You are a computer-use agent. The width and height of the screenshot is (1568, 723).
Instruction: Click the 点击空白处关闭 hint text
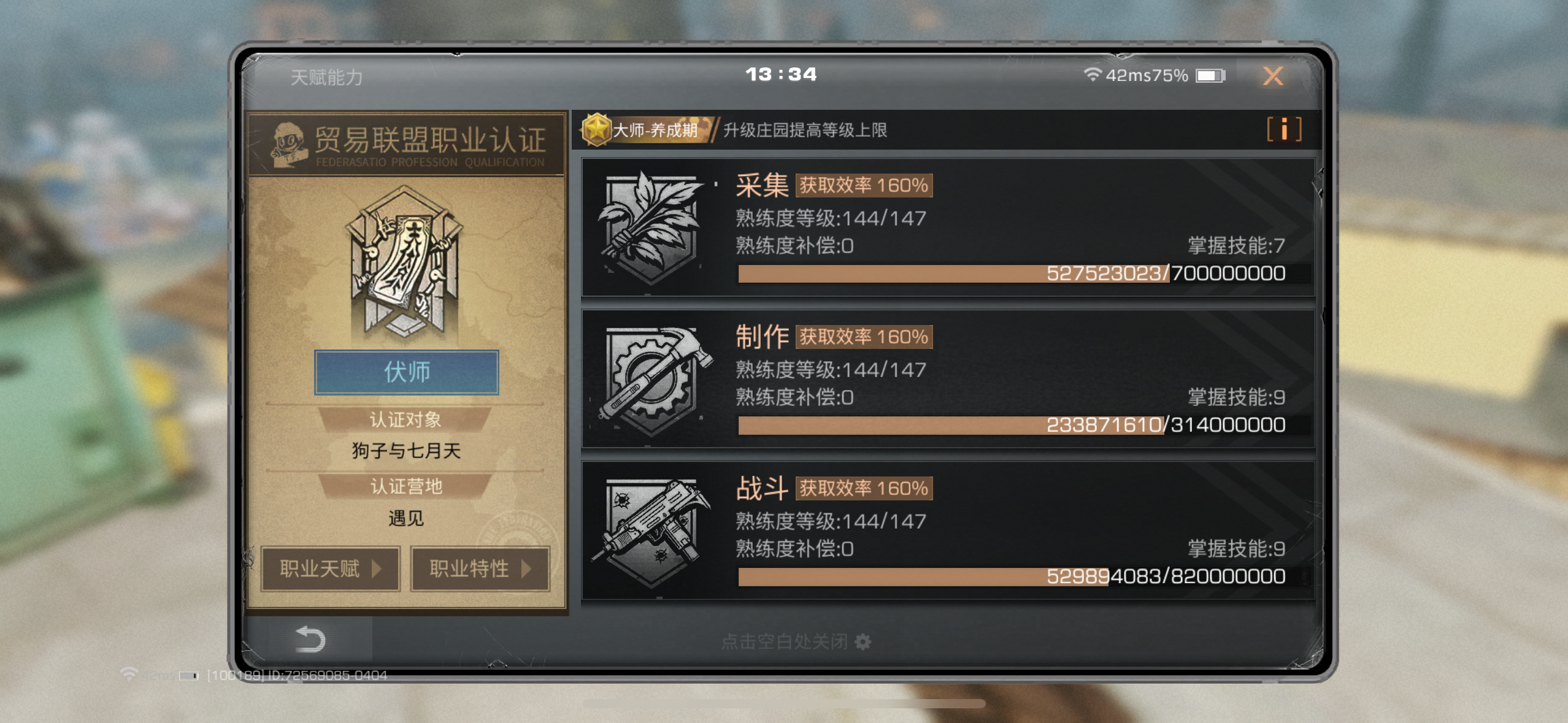(x=785, y=641)
